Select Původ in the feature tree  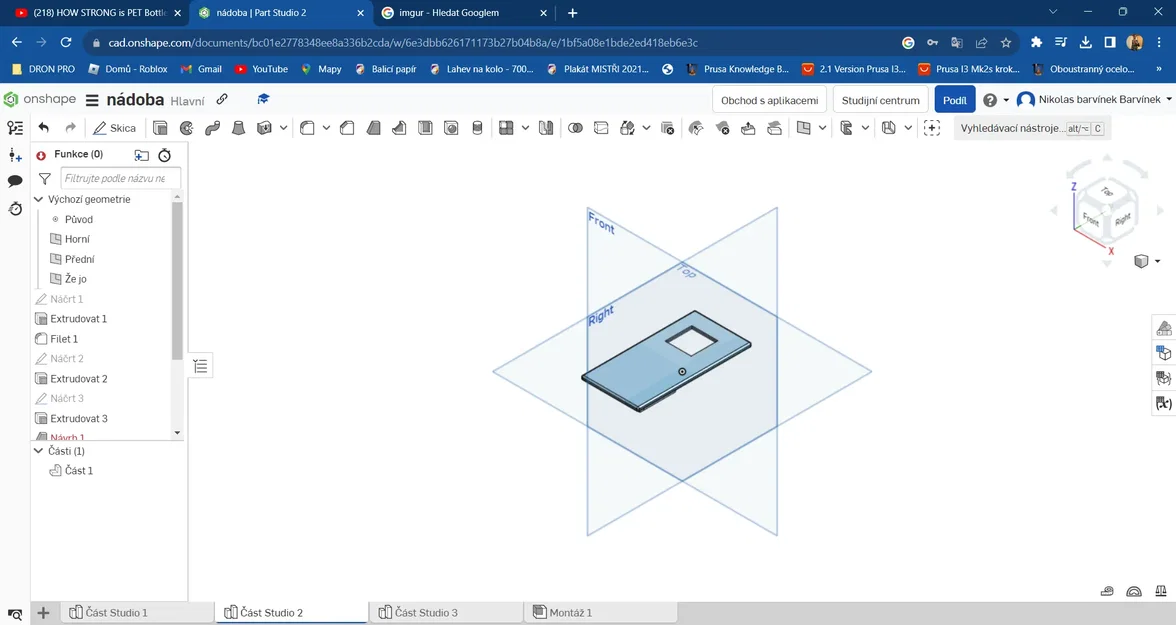(79, 219)
